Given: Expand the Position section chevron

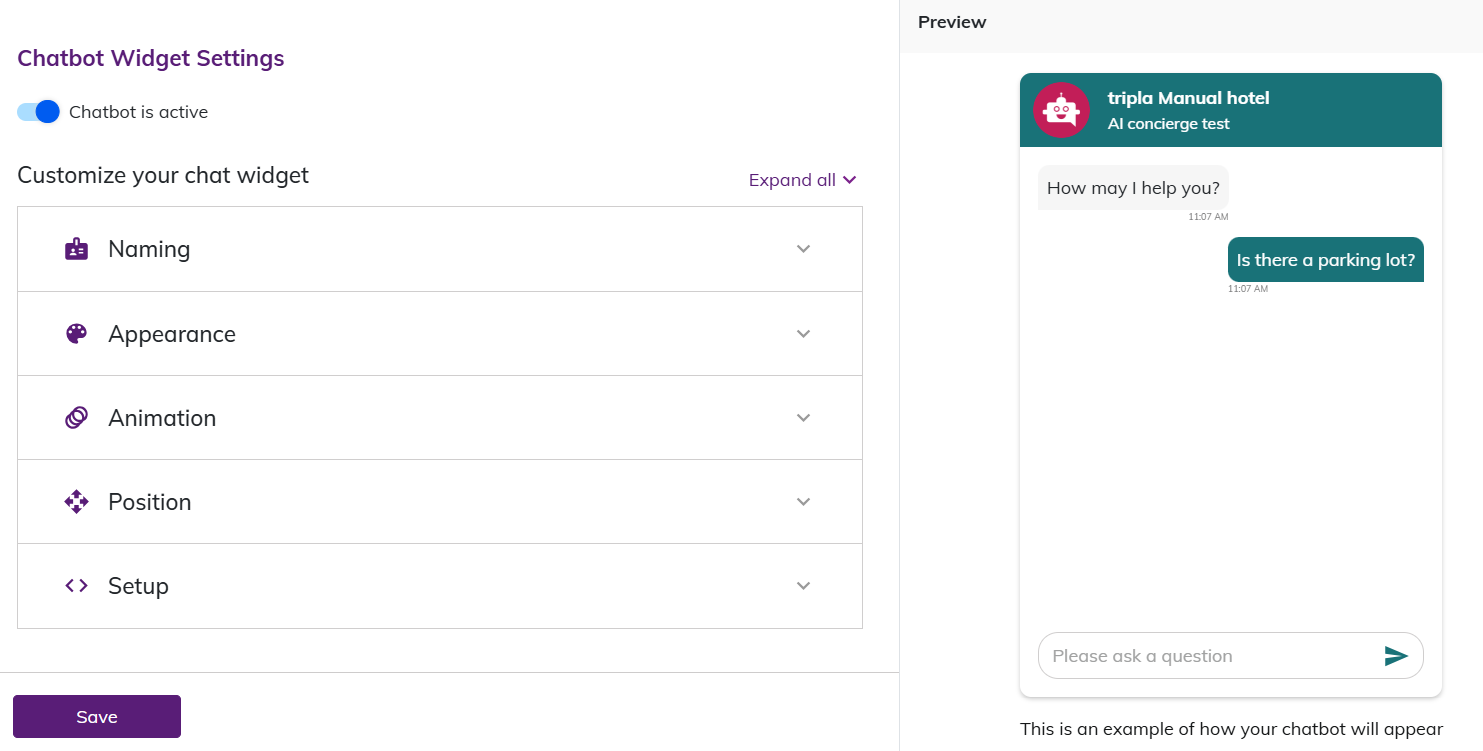Looking at the screenshot, I should tap(803, 502).
